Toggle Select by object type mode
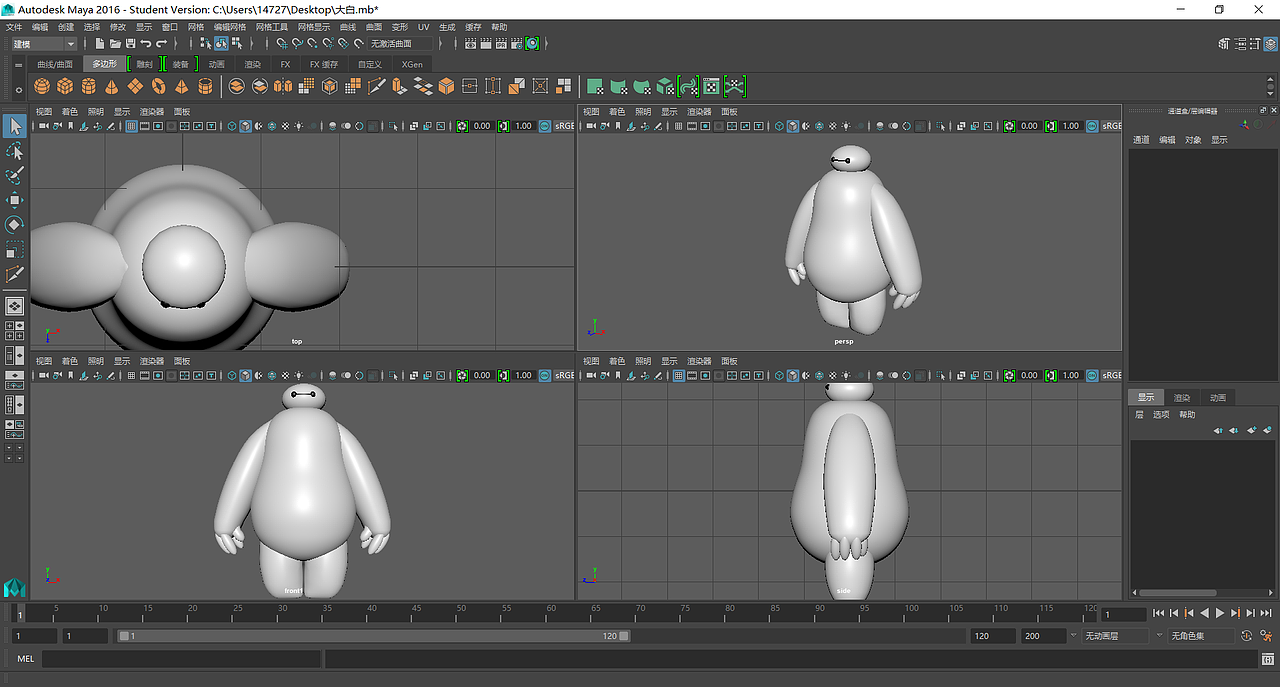Viewport: 1280px width, 687px height. pyautogui.click(x=221, y=44)
